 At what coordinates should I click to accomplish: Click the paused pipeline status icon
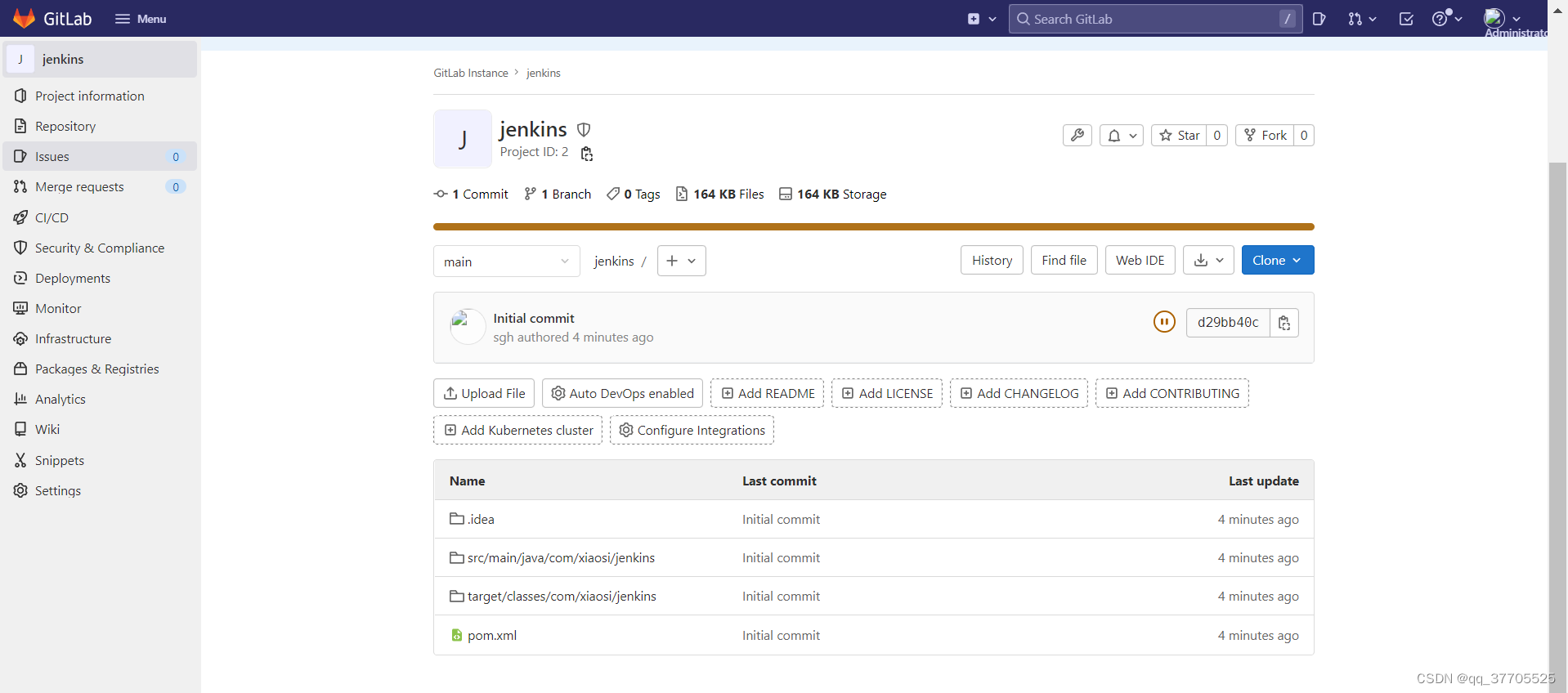pos(1164,322)
